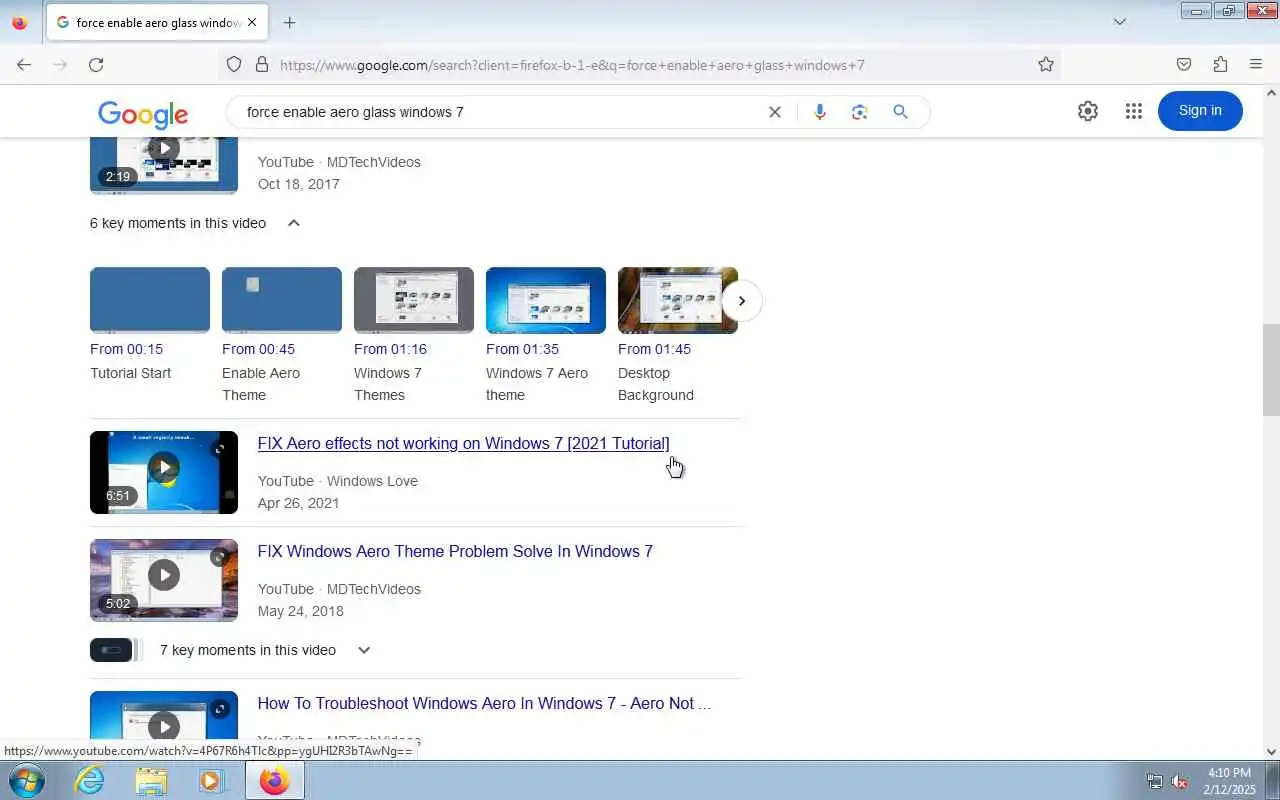This screenshot has width=1280, height=800.
Task: Open a new tab with plus icon
Action: [290, 22]
